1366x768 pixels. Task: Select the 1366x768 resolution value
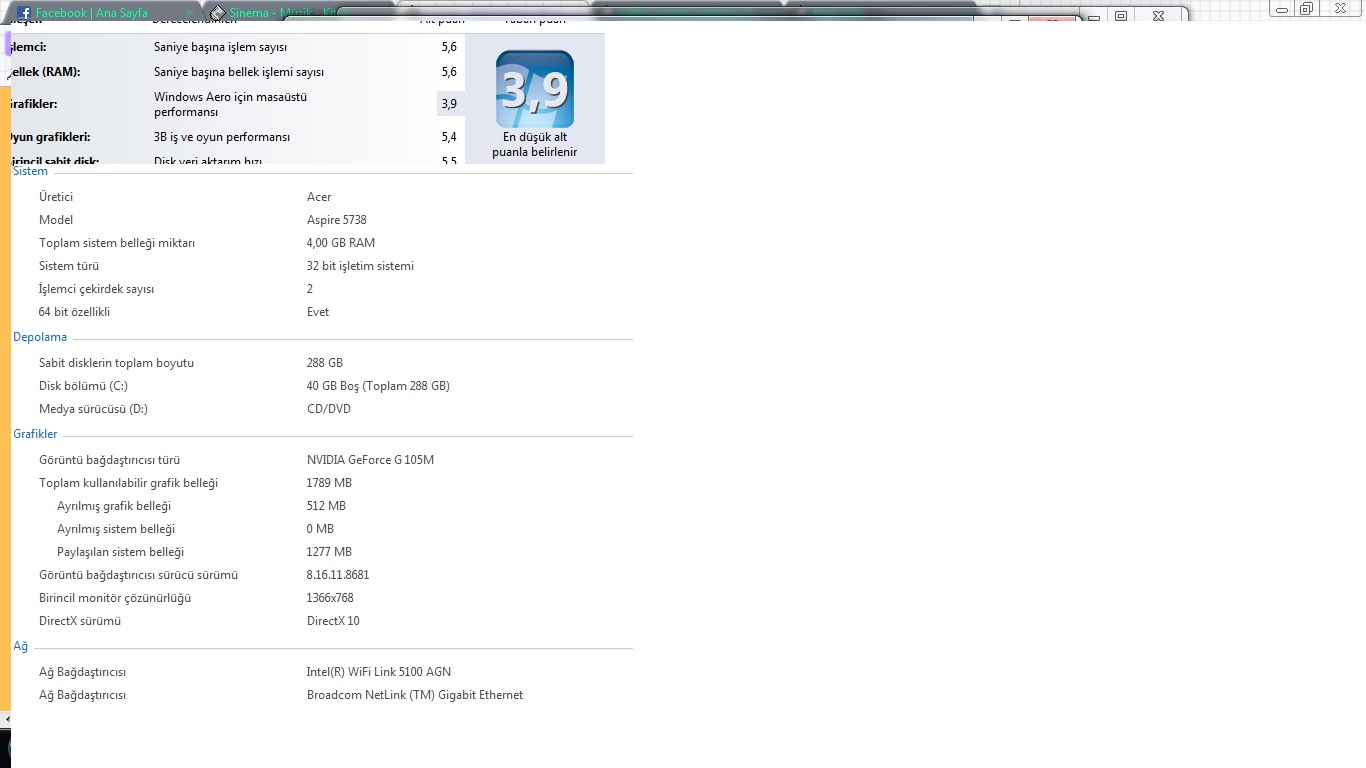(x=330, y=598)
